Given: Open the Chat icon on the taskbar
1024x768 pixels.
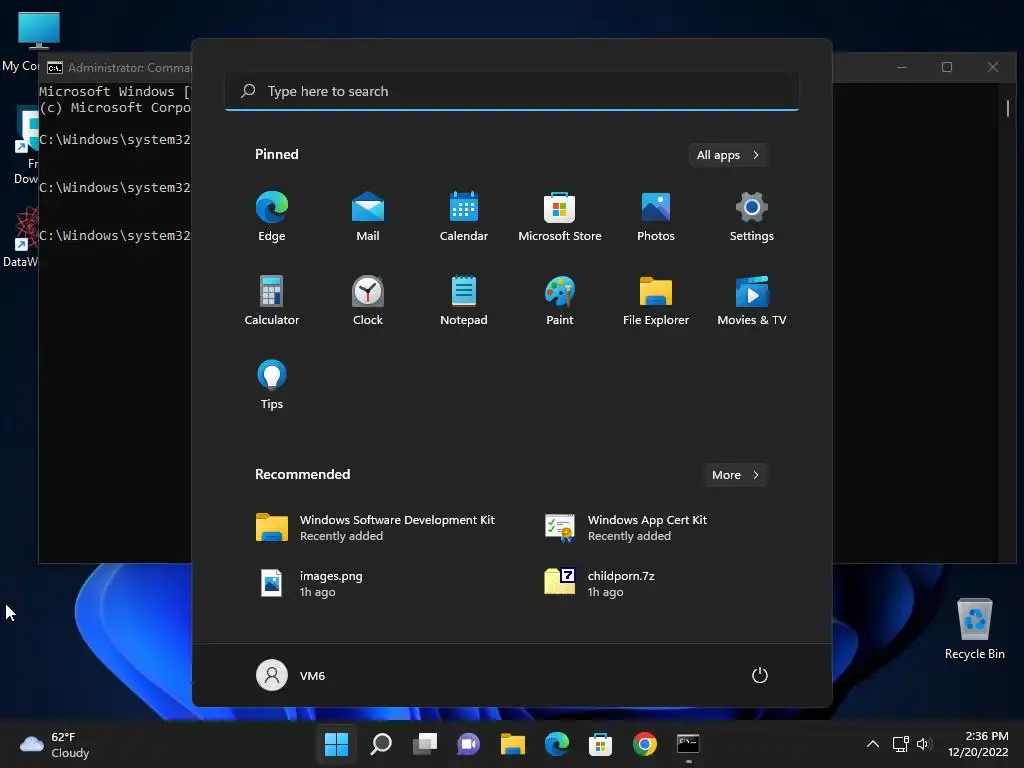Looking at the screenshot, I should tap(468, 744).
